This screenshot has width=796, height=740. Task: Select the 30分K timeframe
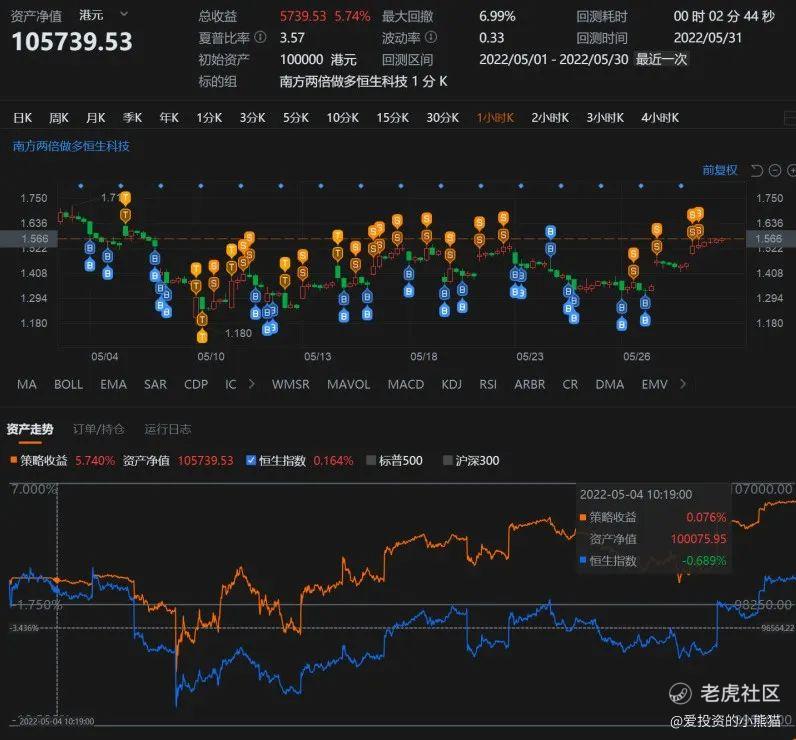click(x=443, y=118)
